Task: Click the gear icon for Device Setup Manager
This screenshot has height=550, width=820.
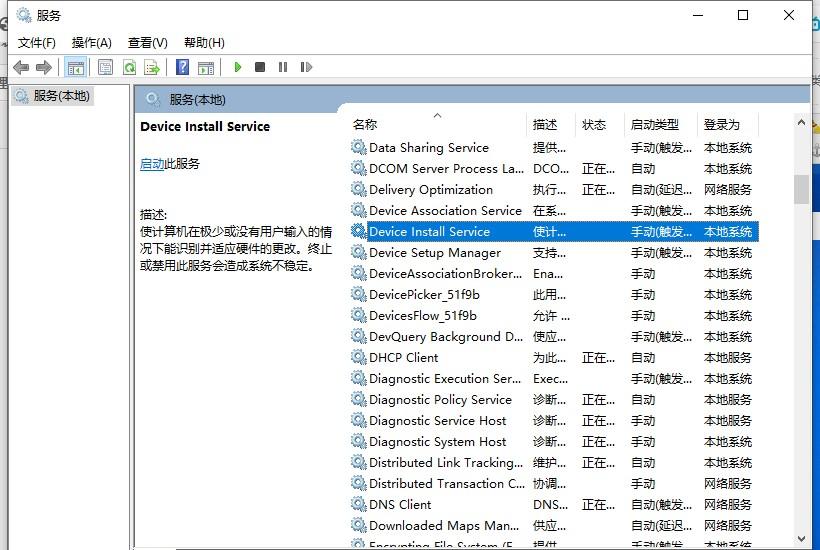Action: click(x=358, y=252)
